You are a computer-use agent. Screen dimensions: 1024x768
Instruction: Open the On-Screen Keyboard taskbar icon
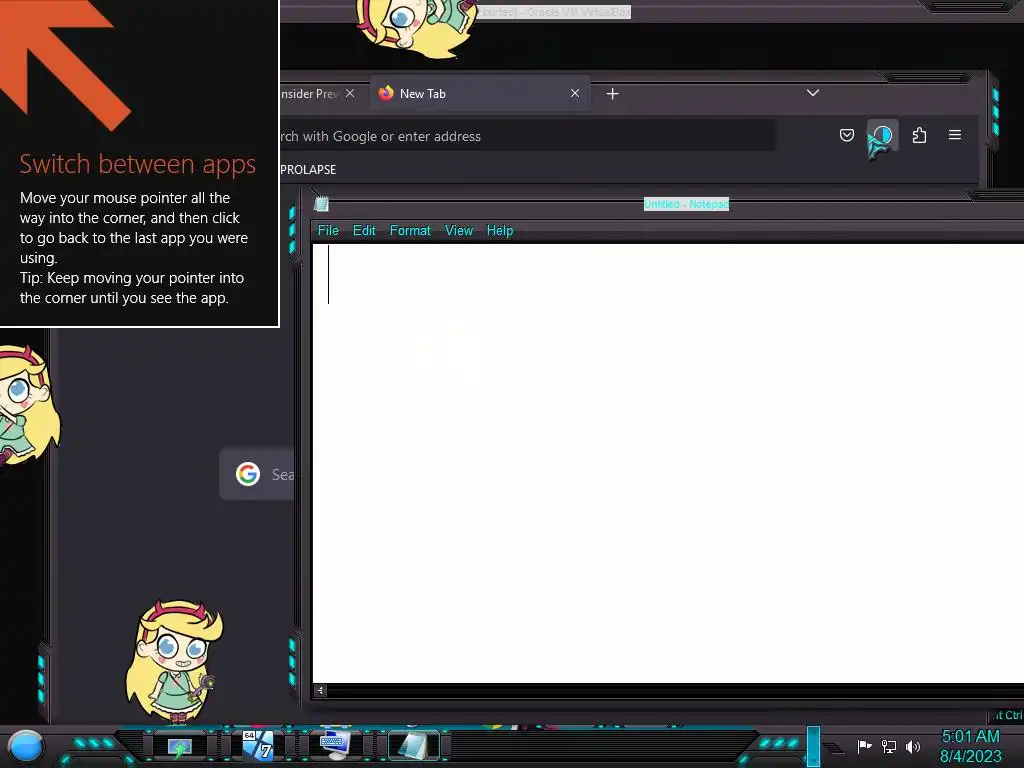335,746
